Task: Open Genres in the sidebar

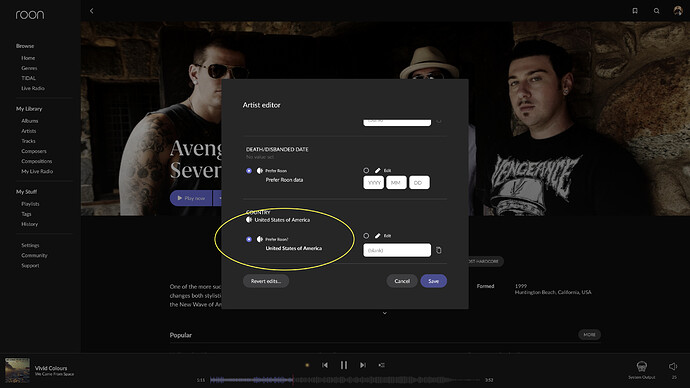Action: [x=29, y=68]
